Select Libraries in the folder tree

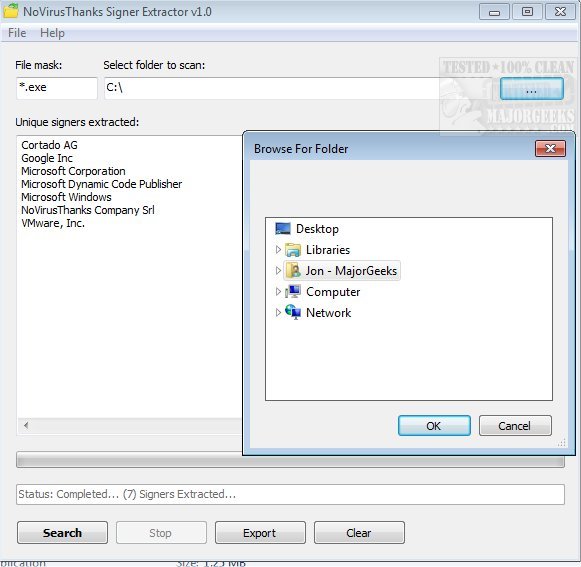pyautogui.click(x=328, y=250)
